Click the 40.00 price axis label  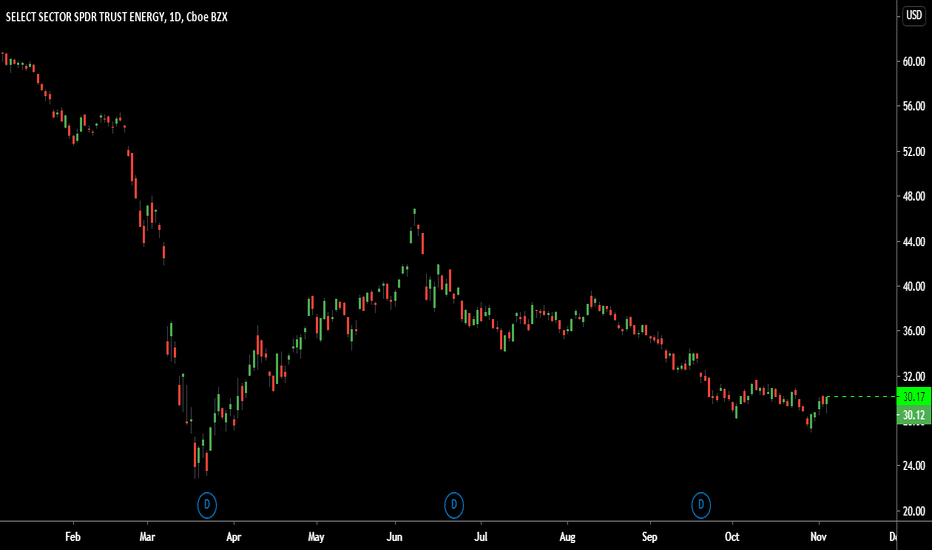click(x=914, y=286)
